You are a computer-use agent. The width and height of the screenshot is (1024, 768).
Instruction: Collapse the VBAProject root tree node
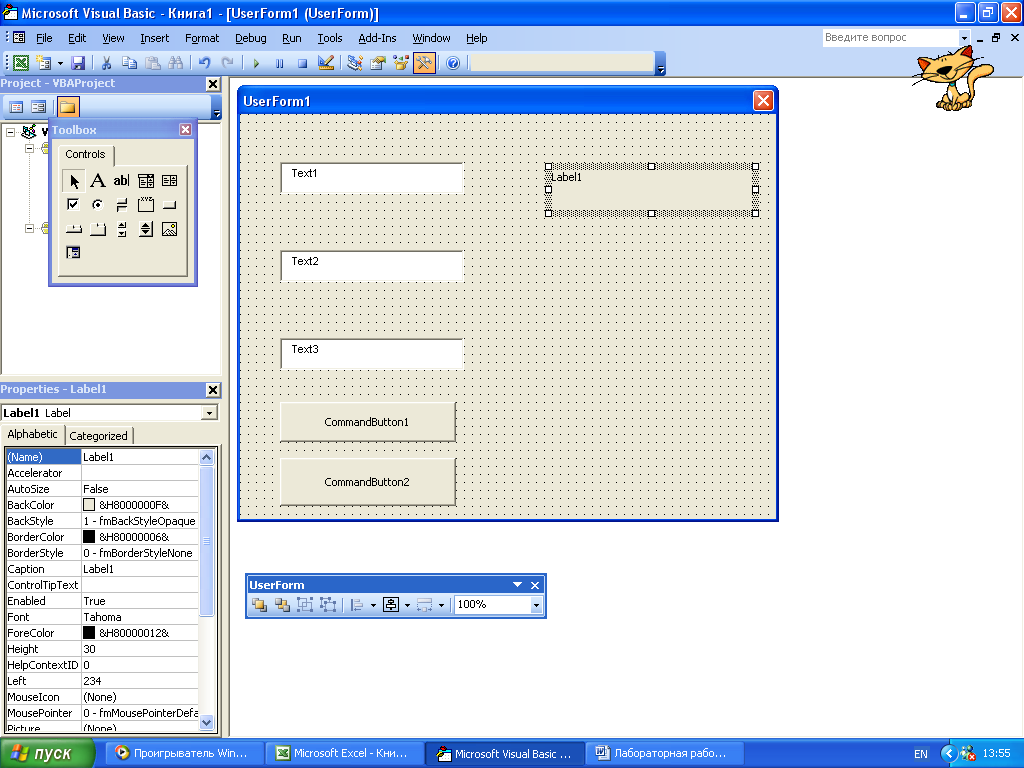pyautogui.click(x=10, y=132)
